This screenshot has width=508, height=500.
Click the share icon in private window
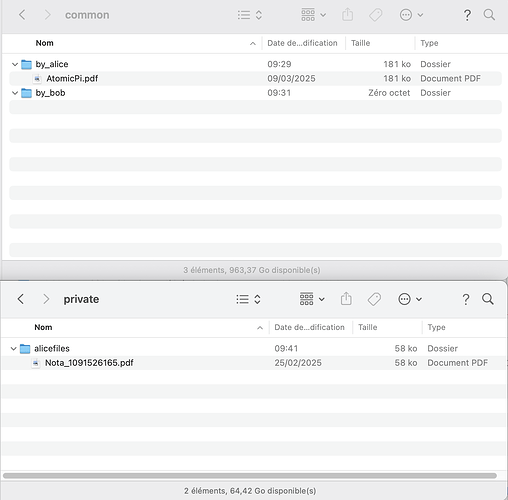click(x=346, y=299)
